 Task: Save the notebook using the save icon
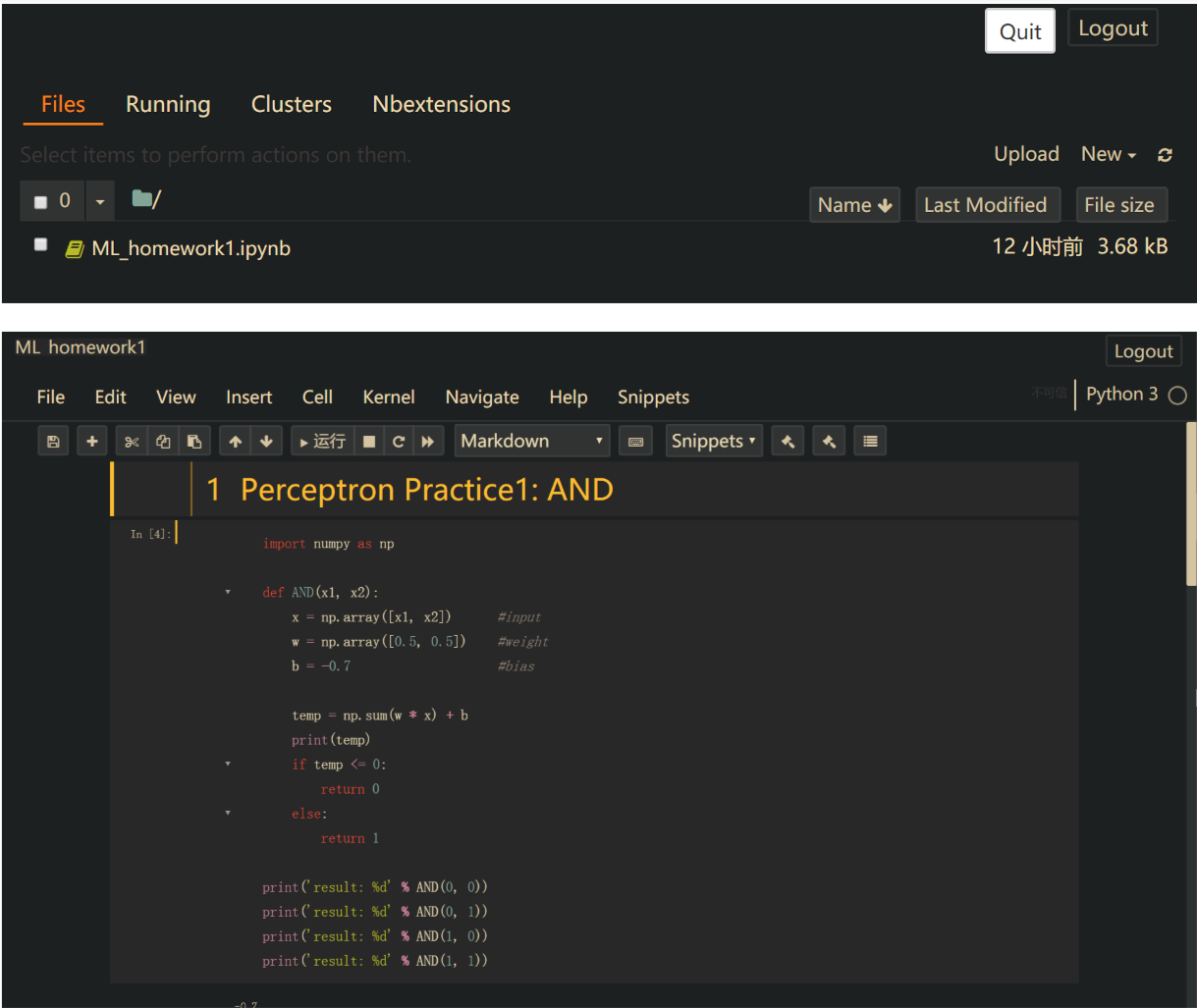pyautogui.click(x=53, y=440)
